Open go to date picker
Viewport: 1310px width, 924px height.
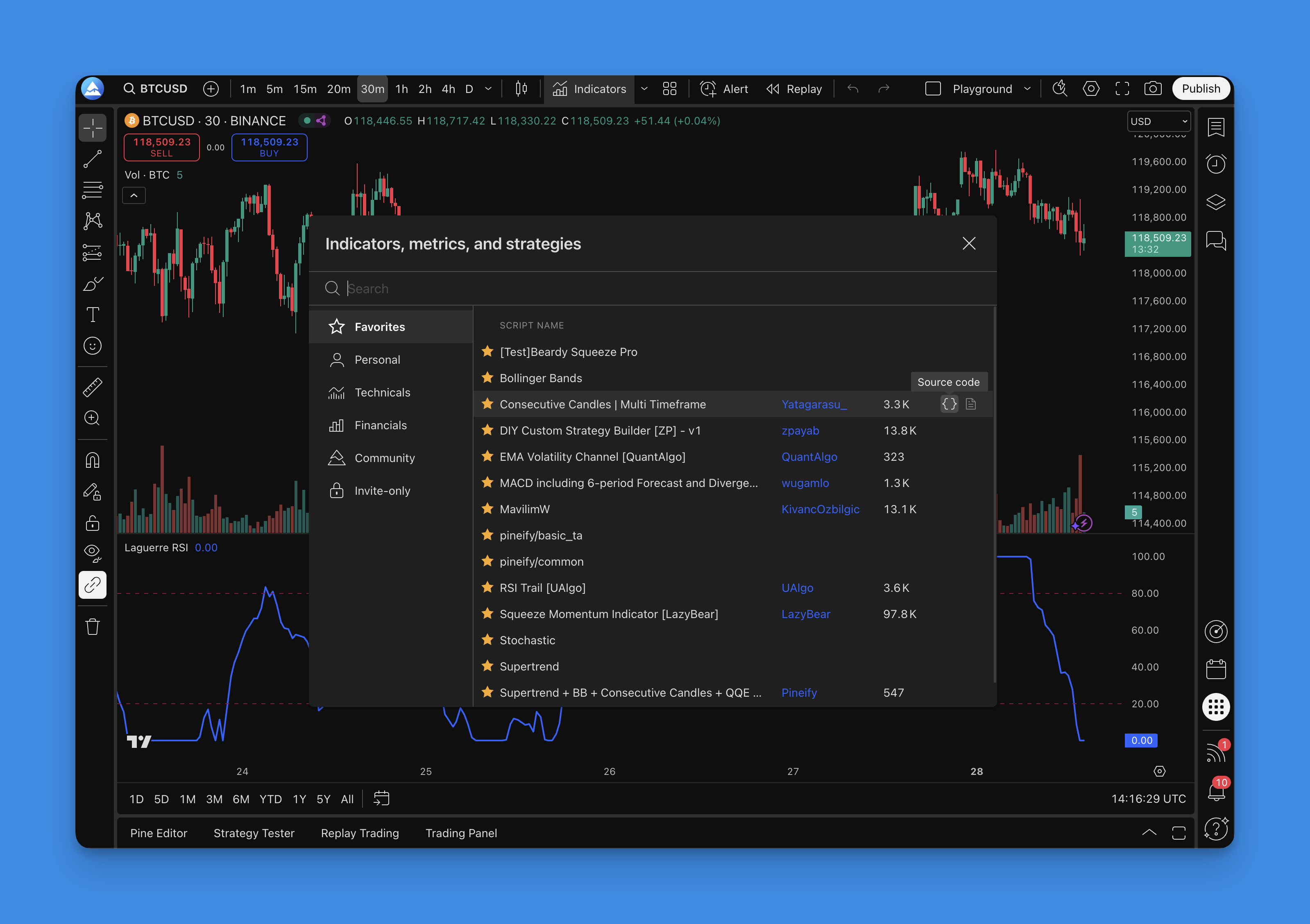pyautogui.click(x=381, y=799)
